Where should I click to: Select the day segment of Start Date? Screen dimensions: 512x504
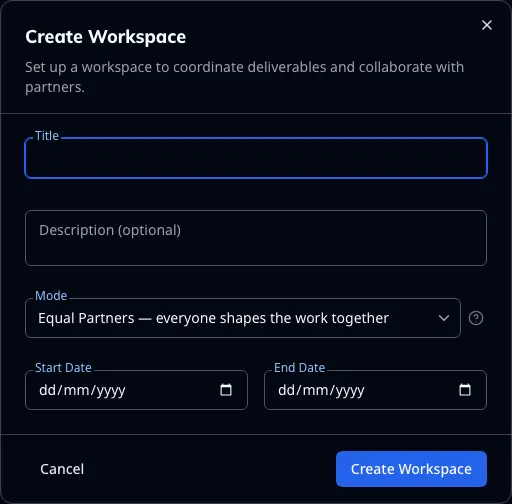point(47,390)
